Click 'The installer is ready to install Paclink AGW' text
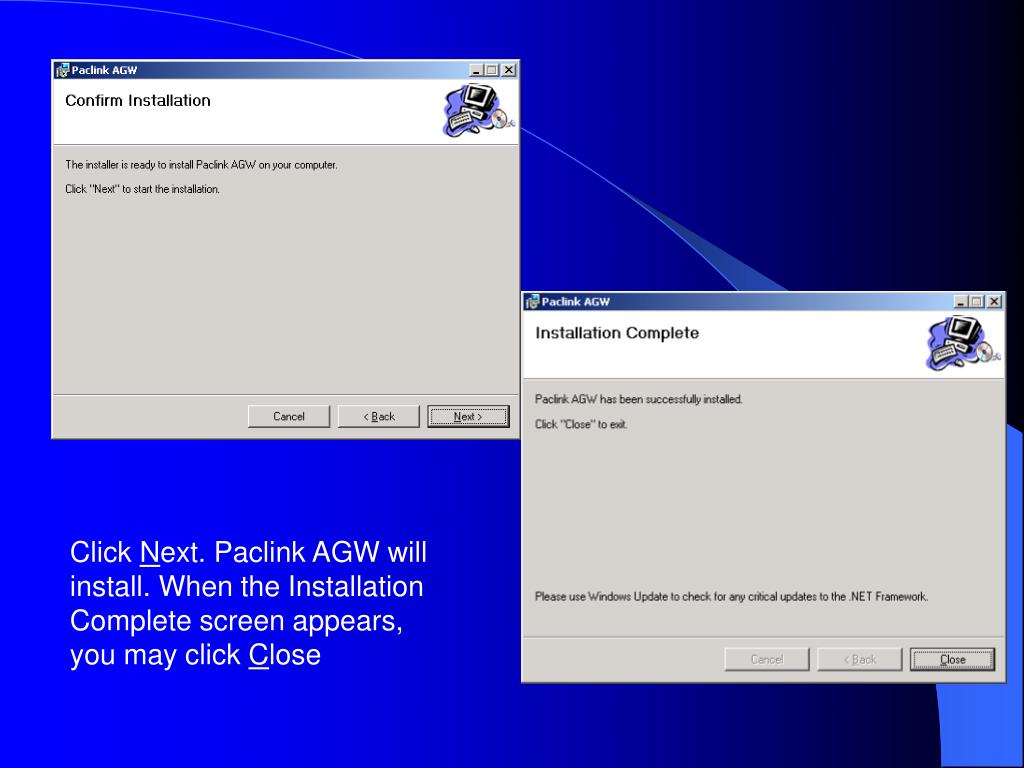The image size is (1024, 768). click(201, 165)
